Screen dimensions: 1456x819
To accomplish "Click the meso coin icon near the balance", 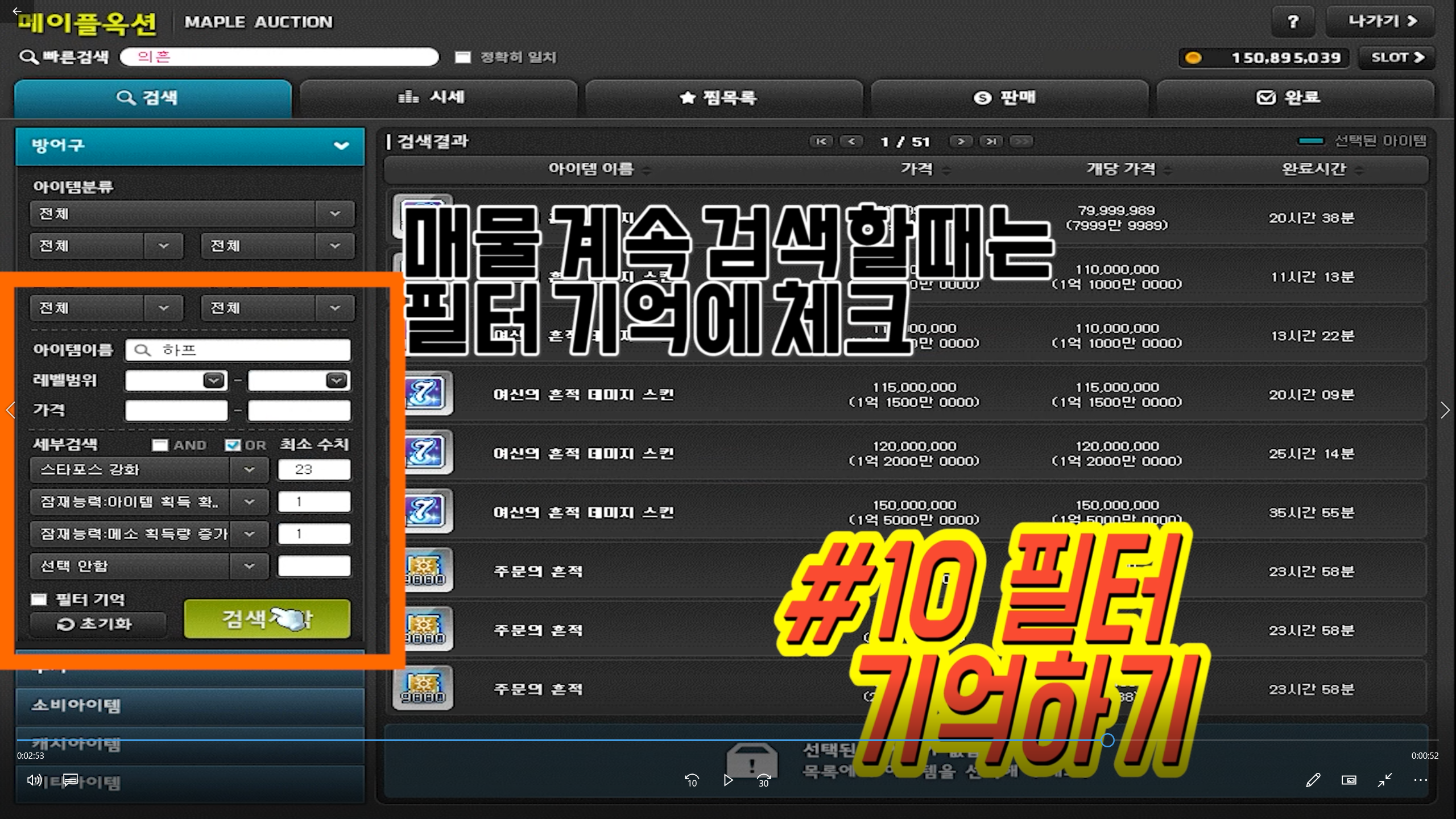I will pyautogui.click(x=1193, y=57).
